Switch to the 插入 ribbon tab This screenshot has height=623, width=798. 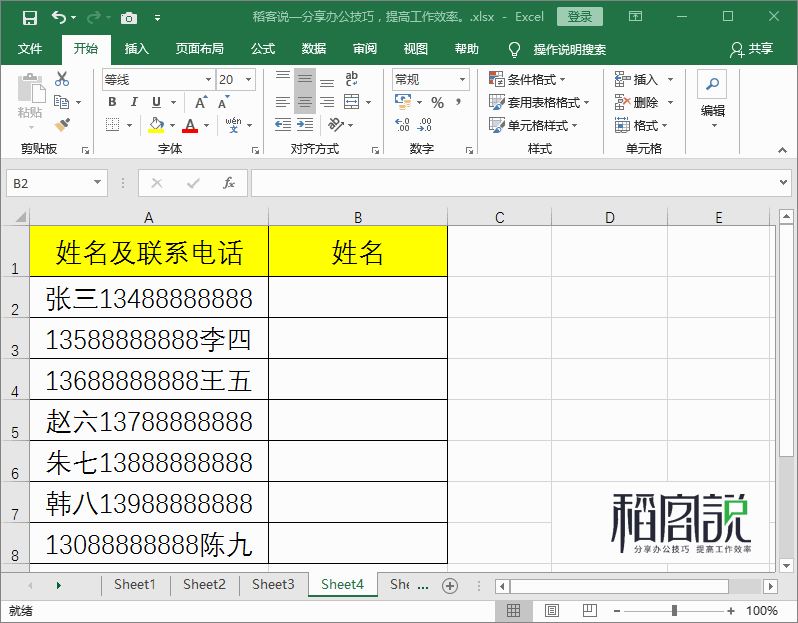click(x=137, y=49)
